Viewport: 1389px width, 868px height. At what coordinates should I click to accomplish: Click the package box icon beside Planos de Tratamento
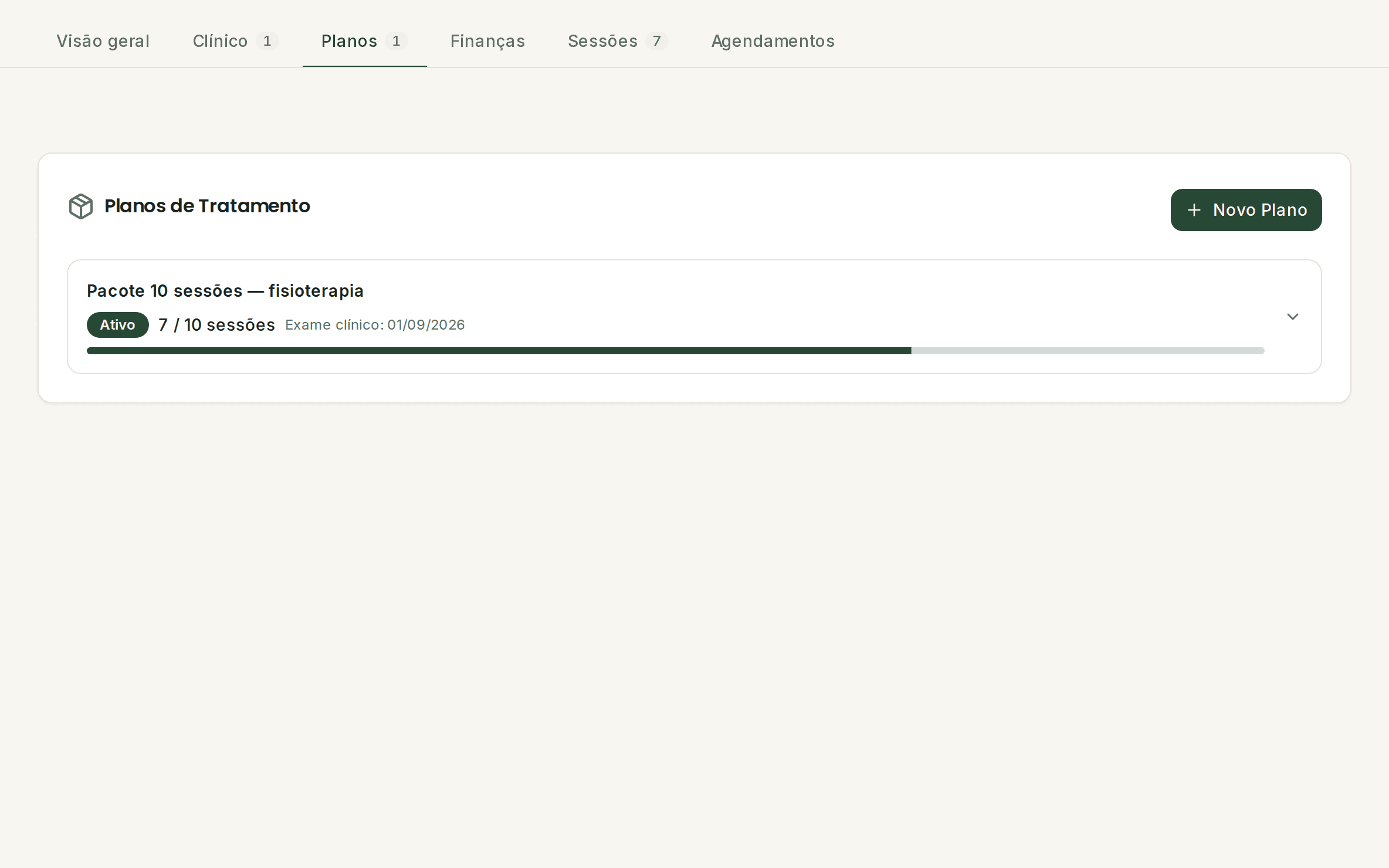81,206
